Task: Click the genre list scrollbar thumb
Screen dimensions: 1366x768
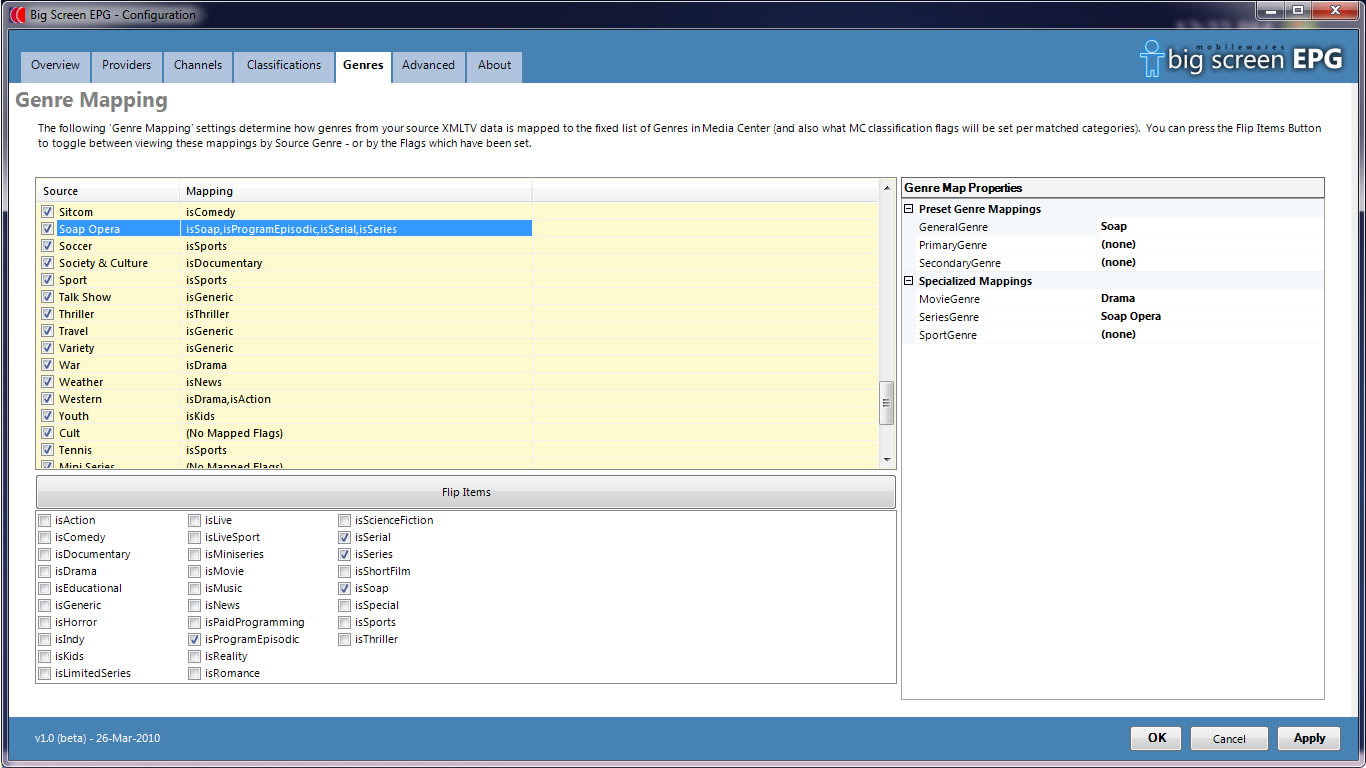Action: [x=886, y=403]
